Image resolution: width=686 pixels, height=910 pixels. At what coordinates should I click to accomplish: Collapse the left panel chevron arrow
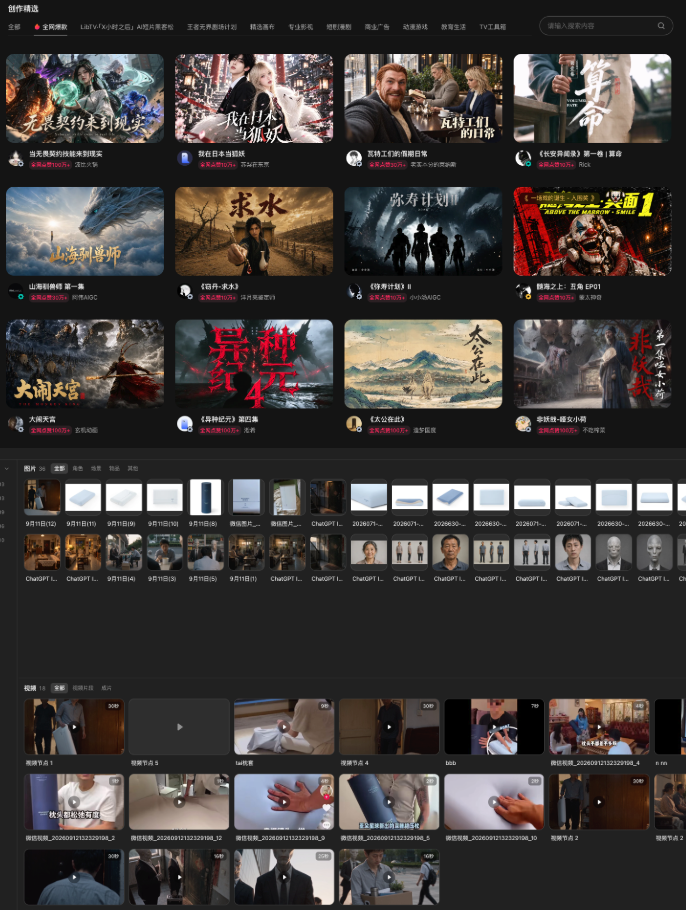click(x=6, y=468)
